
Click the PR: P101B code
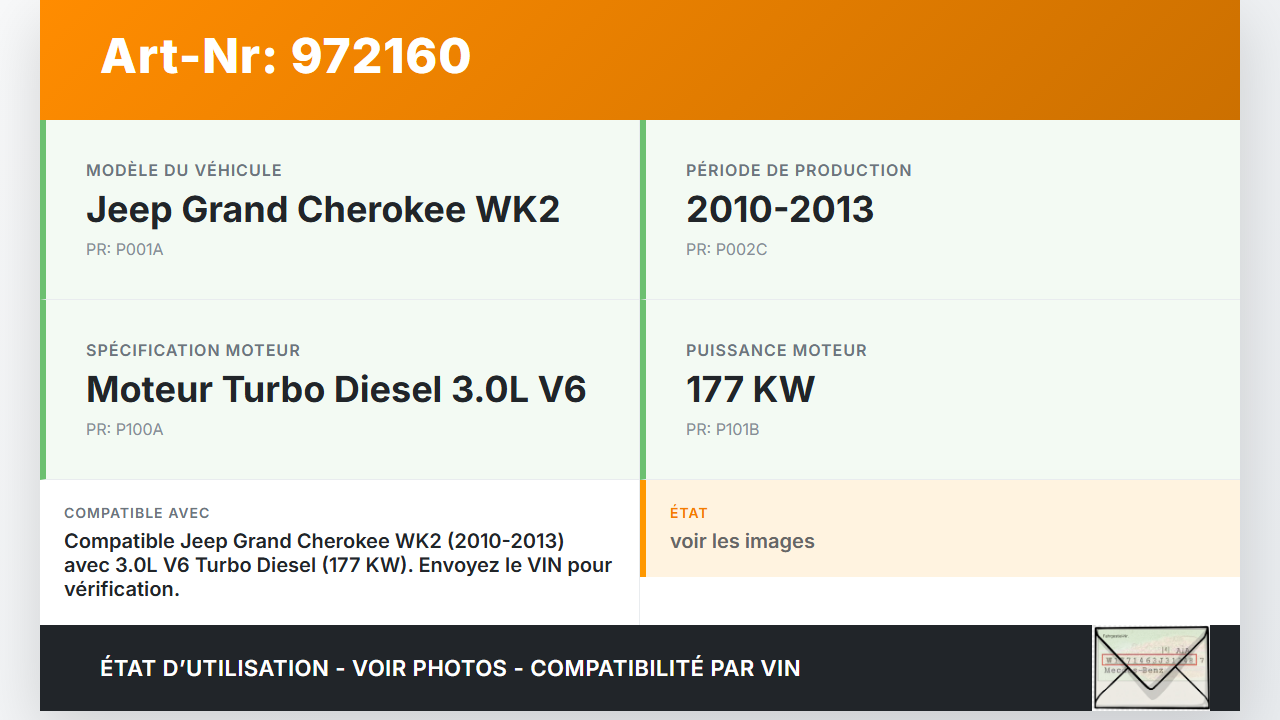coord(722,430)
